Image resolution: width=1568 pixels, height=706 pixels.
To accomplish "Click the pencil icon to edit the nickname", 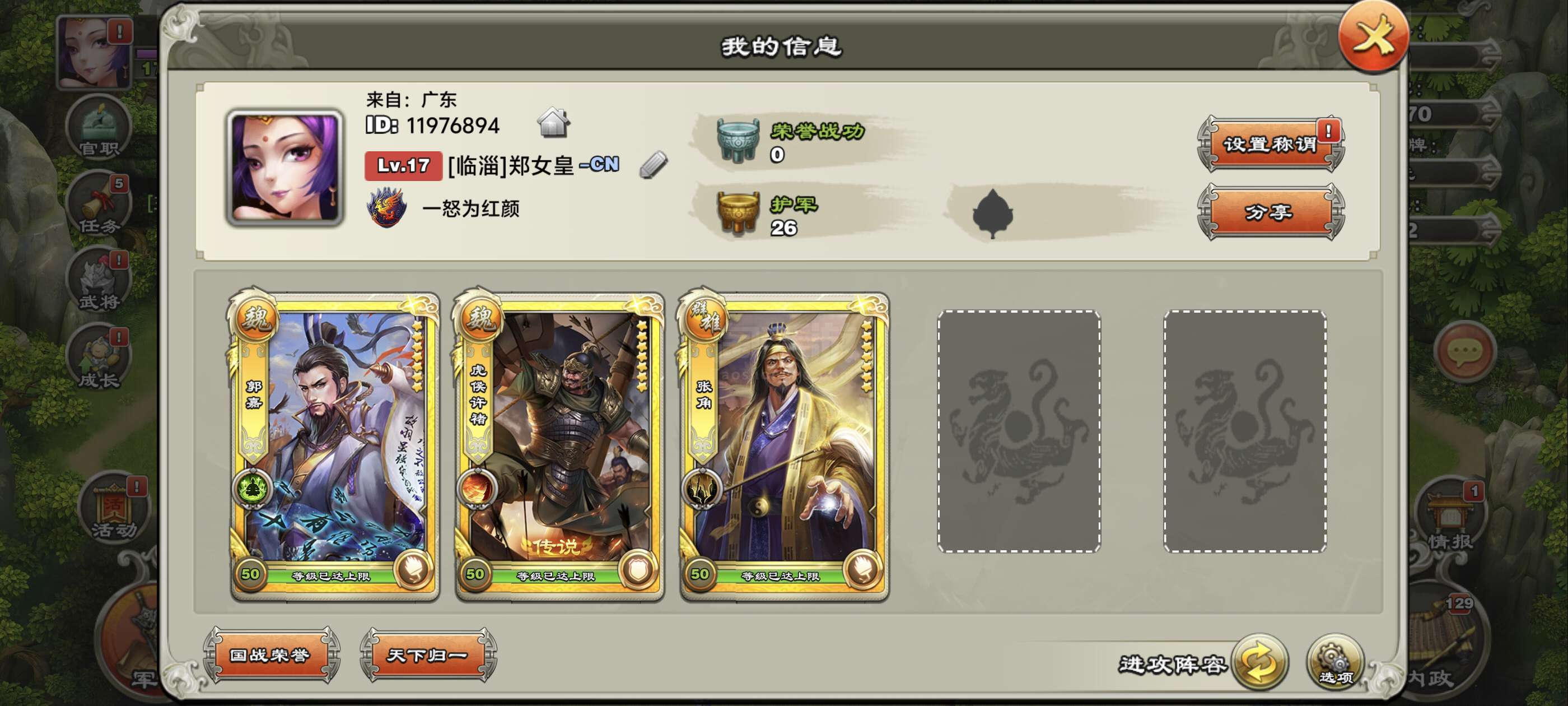I will (x=653, y=165).
